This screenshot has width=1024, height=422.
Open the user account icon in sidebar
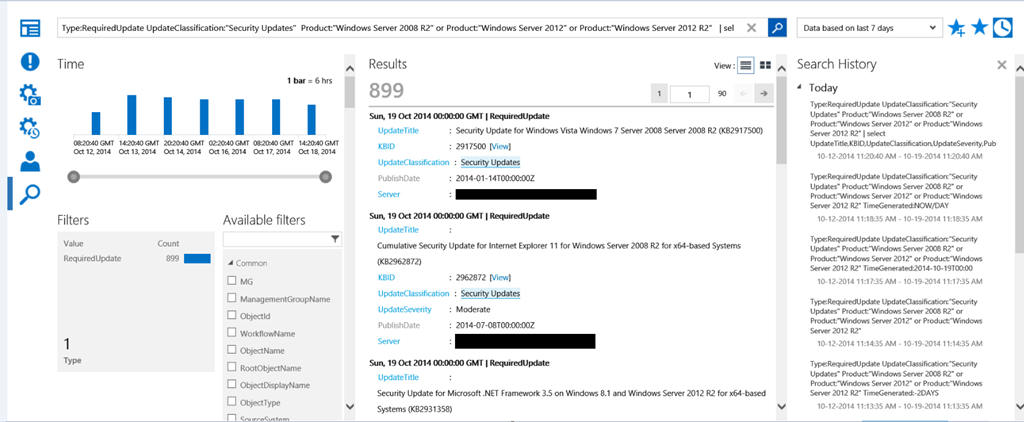(x=31, y=160)
